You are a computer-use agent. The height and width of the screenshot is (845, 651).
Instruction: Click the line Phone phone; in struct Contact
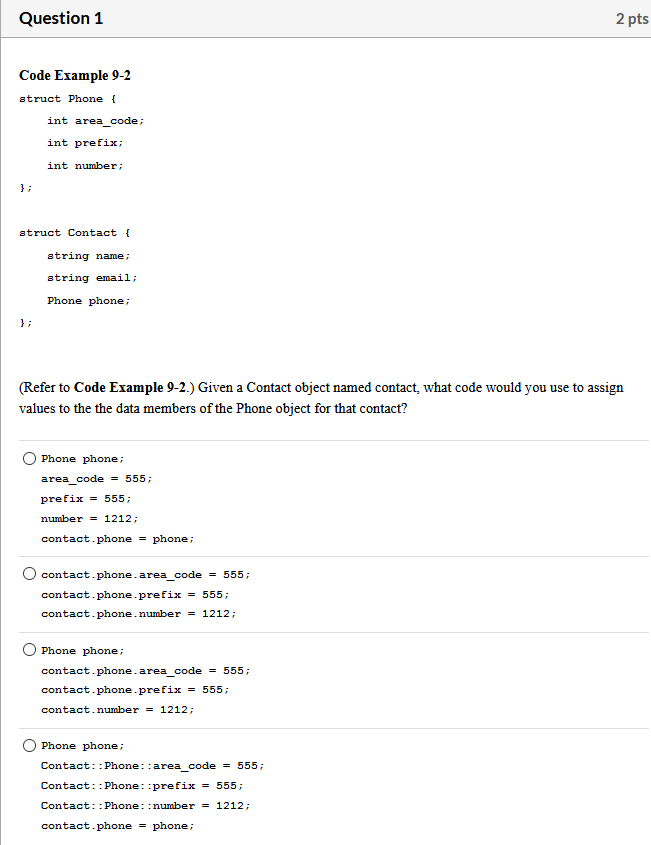pyautogui.click(x=88, y=300)
